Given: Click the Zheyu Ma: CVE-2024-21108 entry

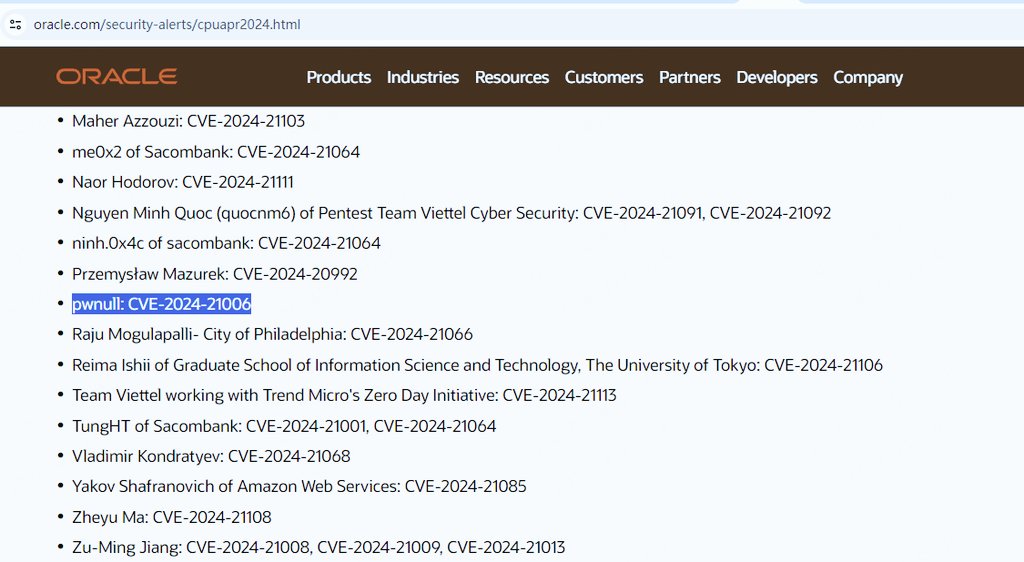Looking at the screenshot, I should (x=171, y=517).
